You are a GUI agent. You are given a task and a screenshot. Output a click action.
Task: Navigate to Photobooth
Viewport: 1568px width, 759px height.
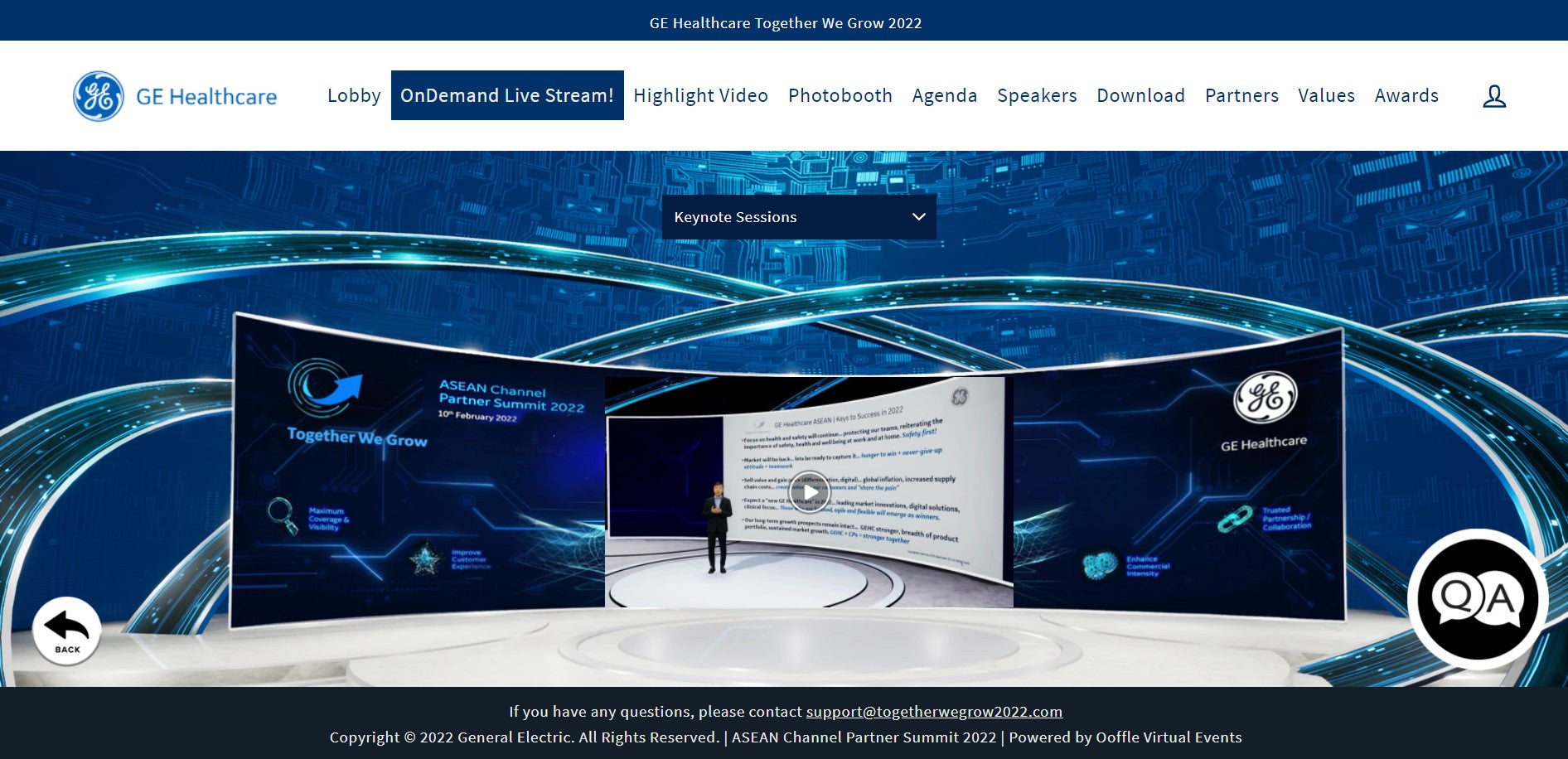[840, 96]
